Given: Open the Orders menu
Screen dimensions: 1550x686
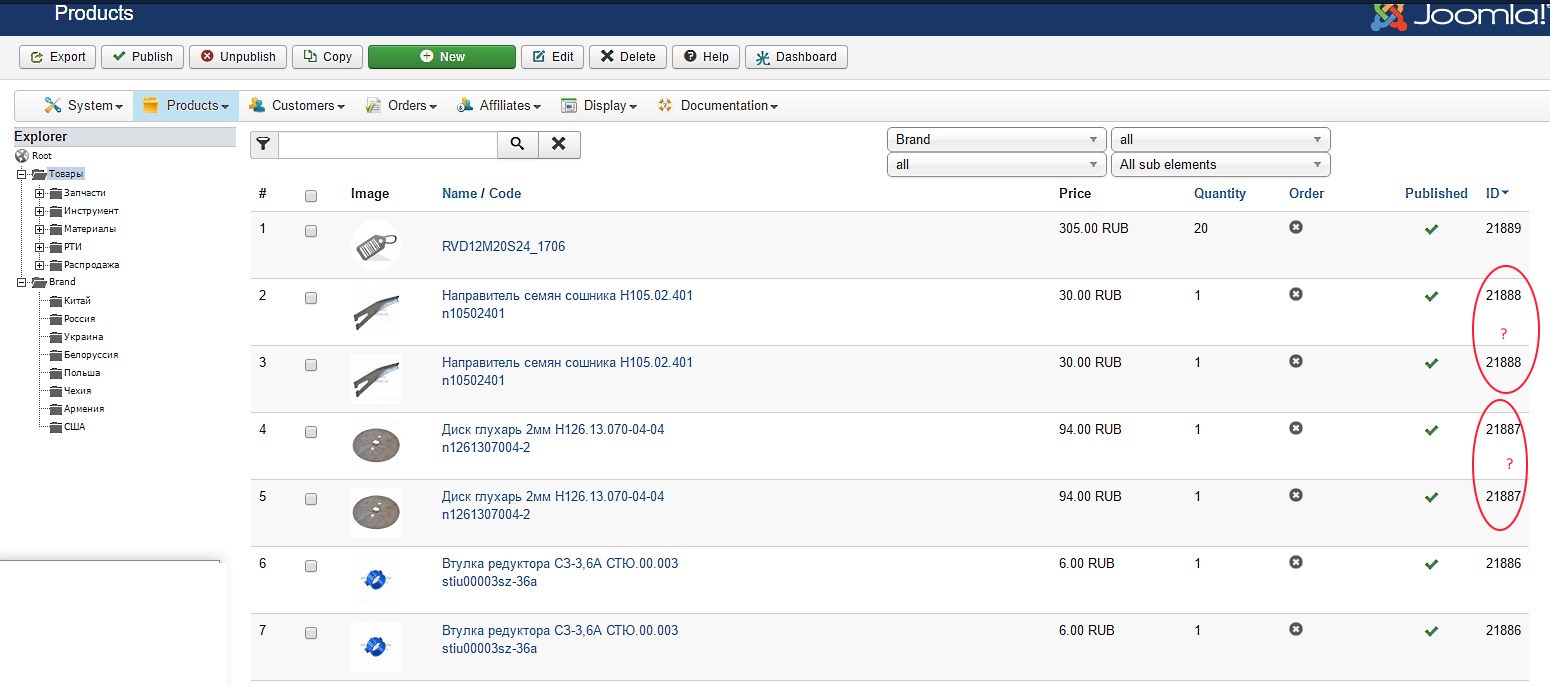Looking at the screenshot, I should coord(401,105).
